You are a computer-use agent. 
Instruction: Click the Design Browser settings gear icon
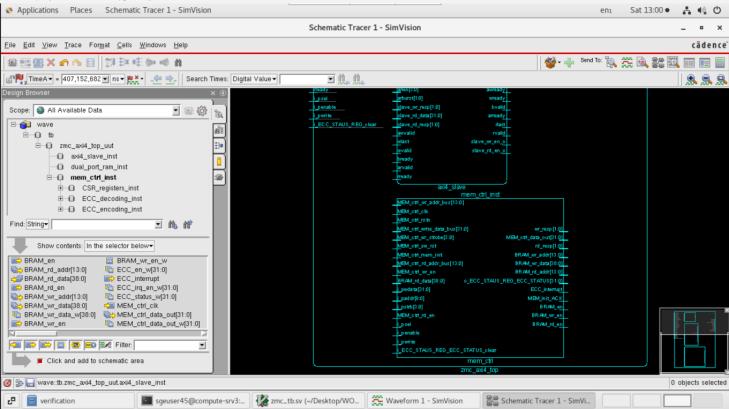(x=202, y=111)
